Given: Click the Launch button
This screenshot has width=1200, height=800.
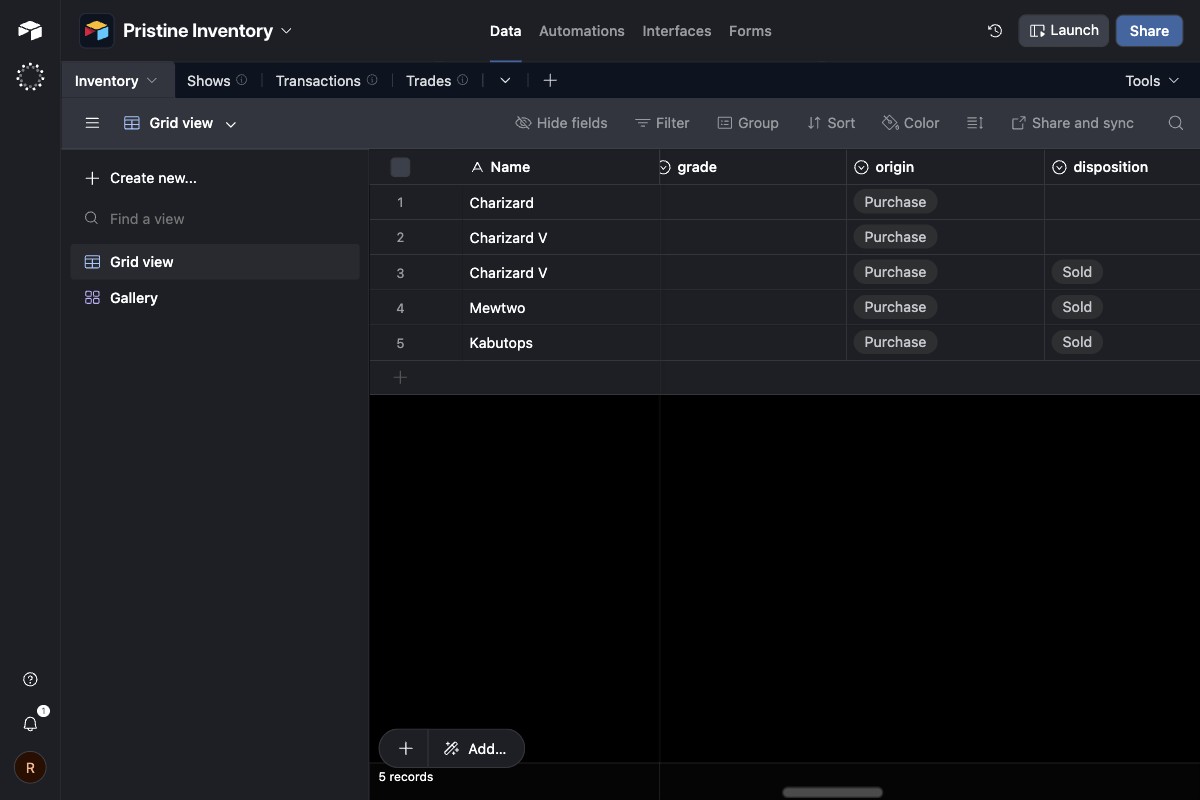Looking at the screenshot, I should [x=1063, y=30].
